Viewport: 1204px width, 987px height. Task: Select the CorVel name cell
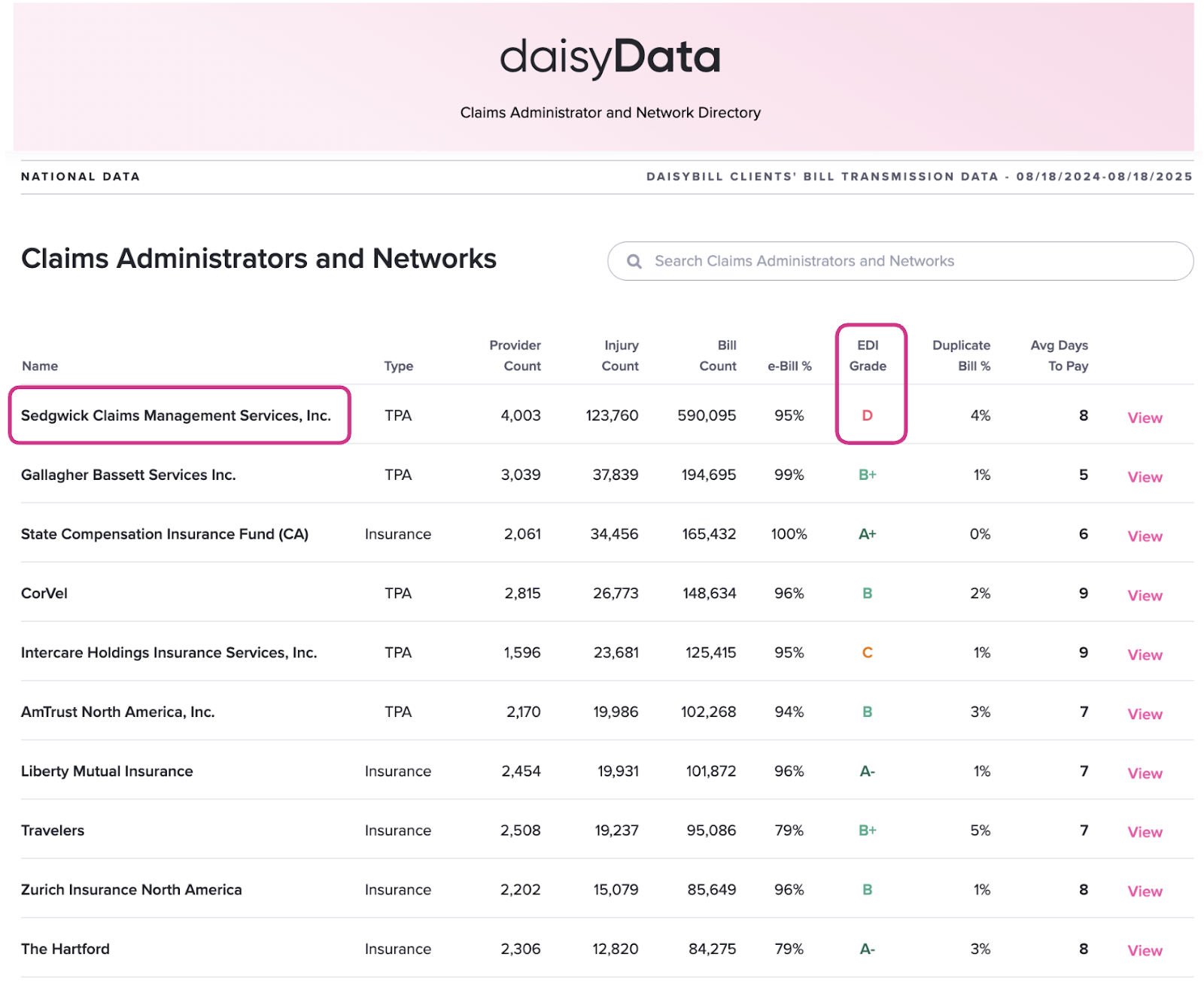44,594
